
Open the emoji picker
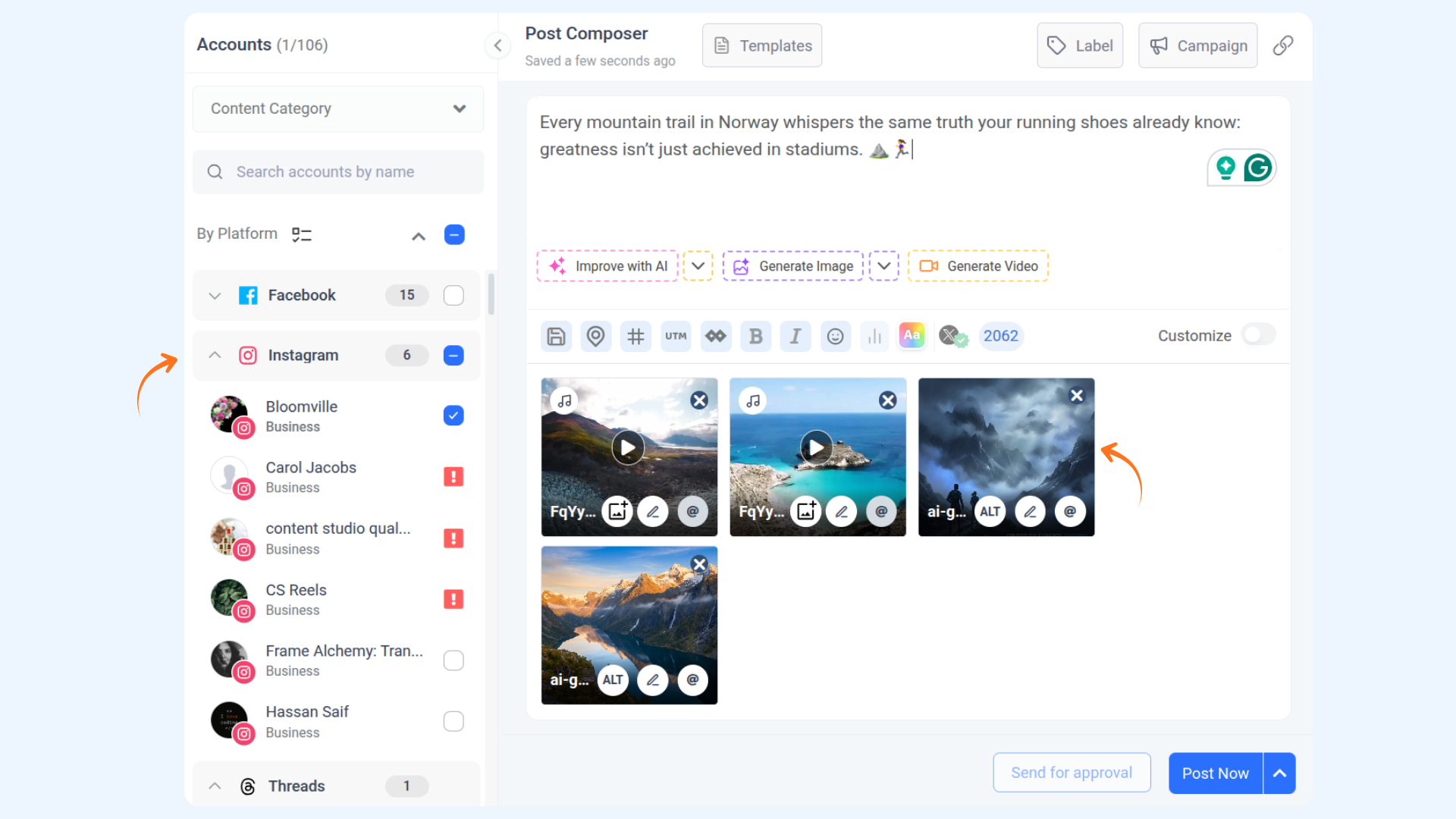pyautogui.click(x=835, y=336)
